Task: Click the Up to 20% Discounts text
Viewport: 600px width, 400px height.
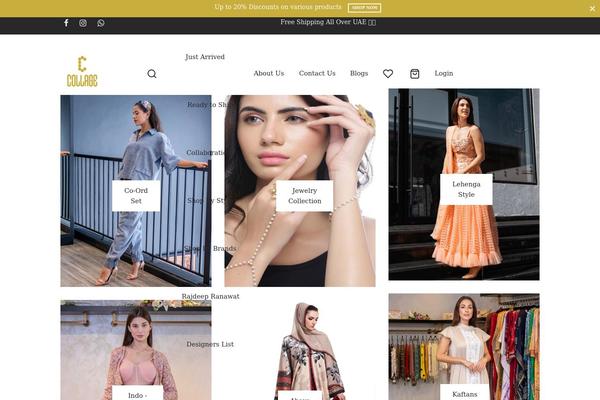Action: (x=278, y=7)
